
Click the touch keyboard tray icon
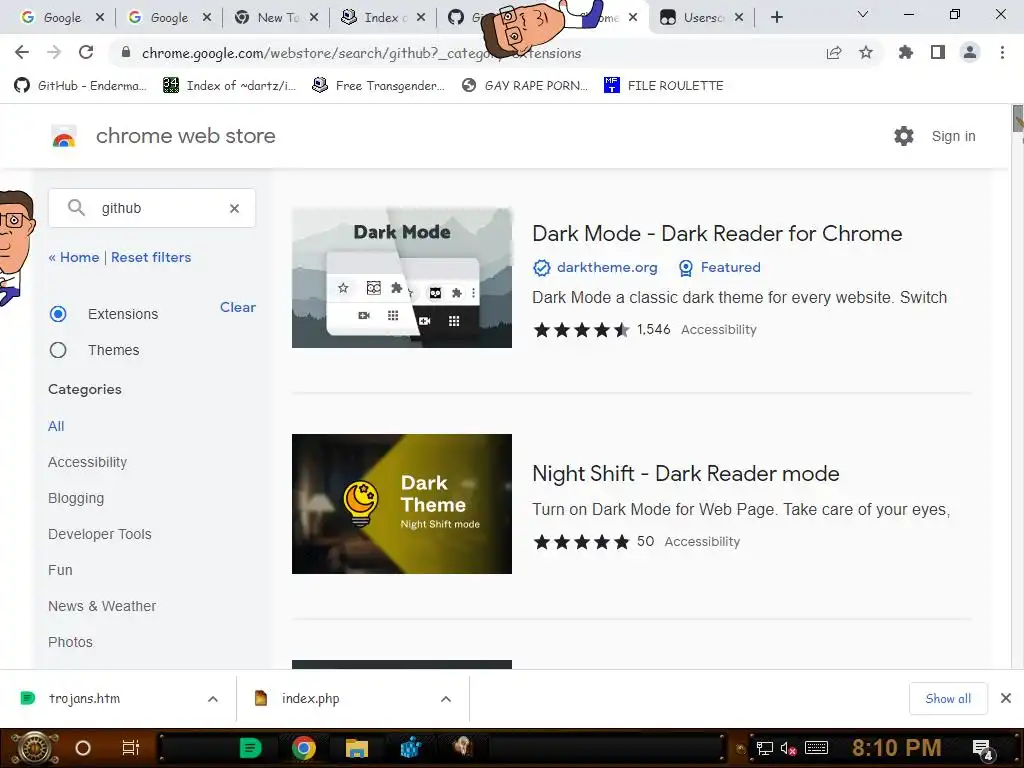point(816,748)
